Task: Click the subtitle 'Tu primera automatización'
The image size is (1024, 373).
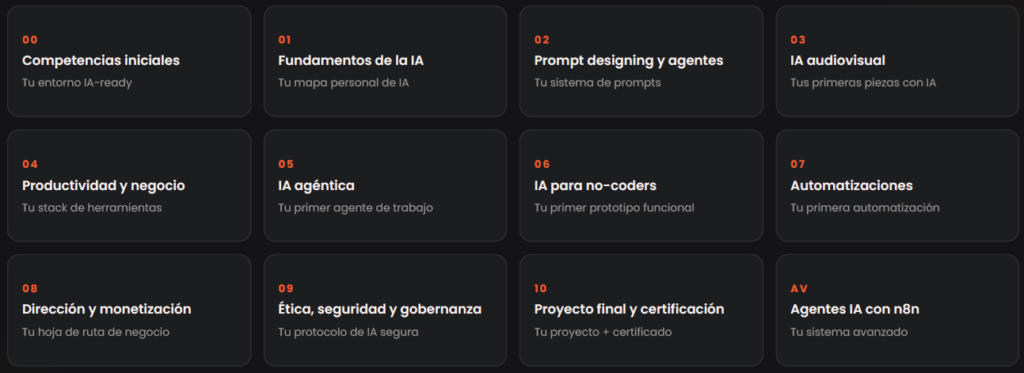Action: pyautogui.click(x=865, y=208)
